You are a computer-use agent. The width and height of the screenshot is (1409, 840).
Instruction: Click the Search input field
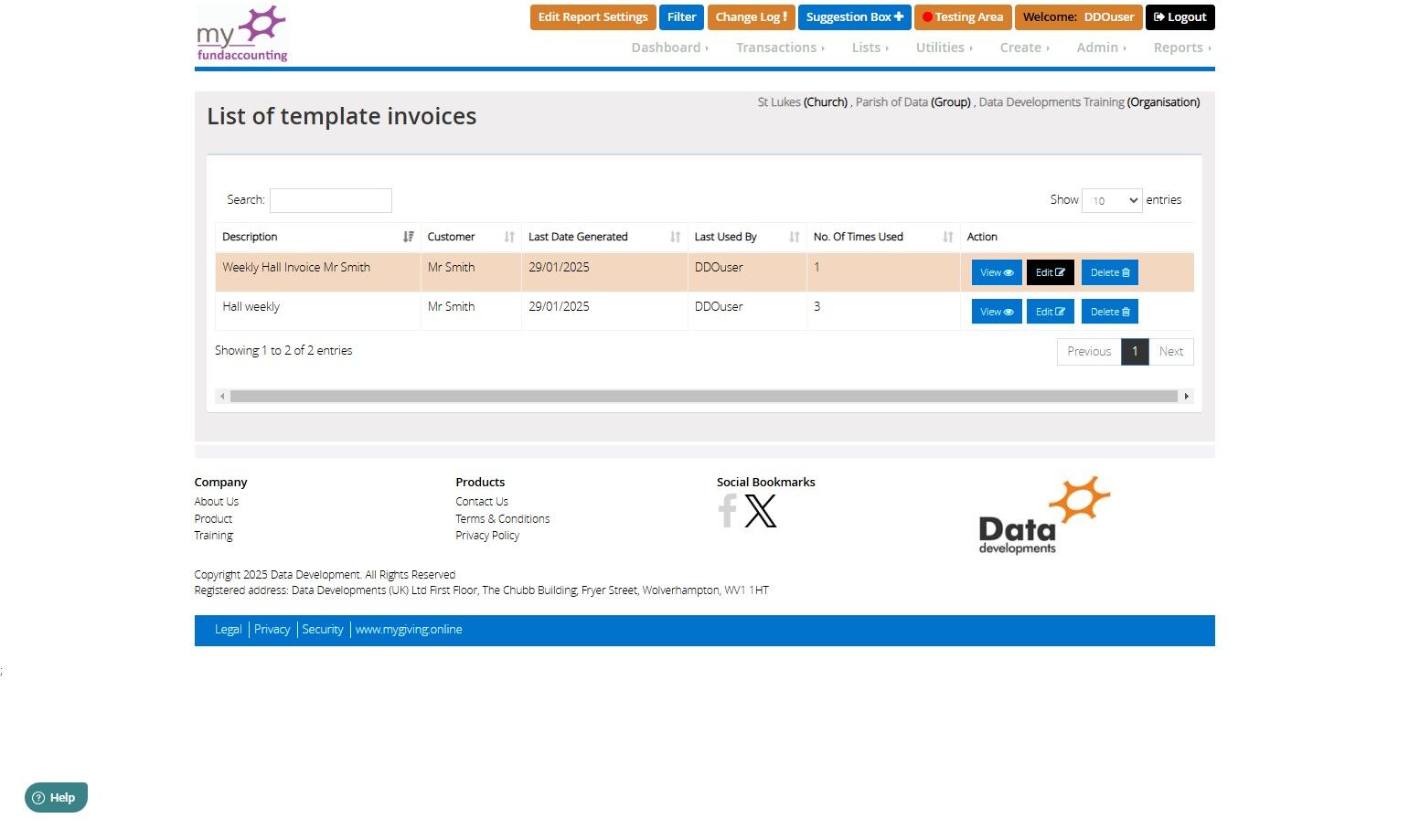331,200
